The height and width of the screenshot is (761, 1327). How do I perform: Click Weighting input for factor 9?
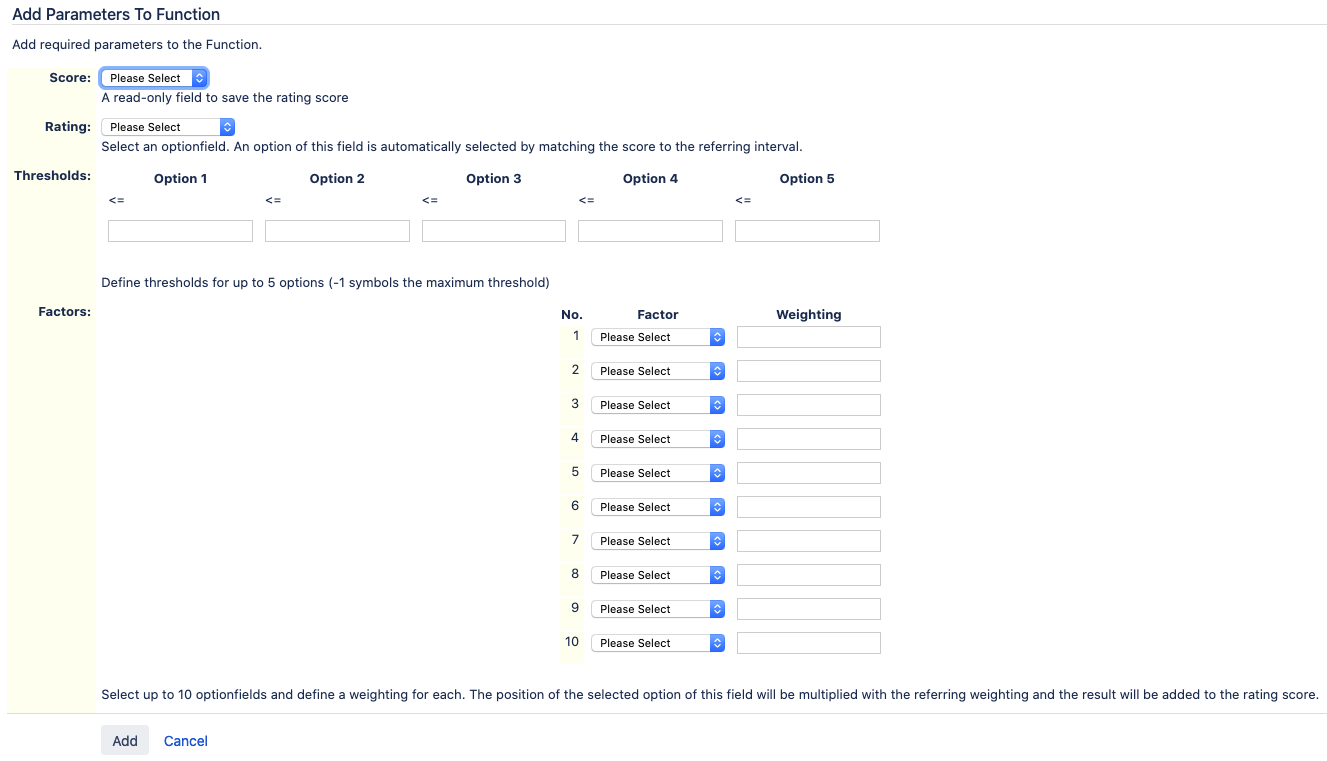(x=809, y=609)
